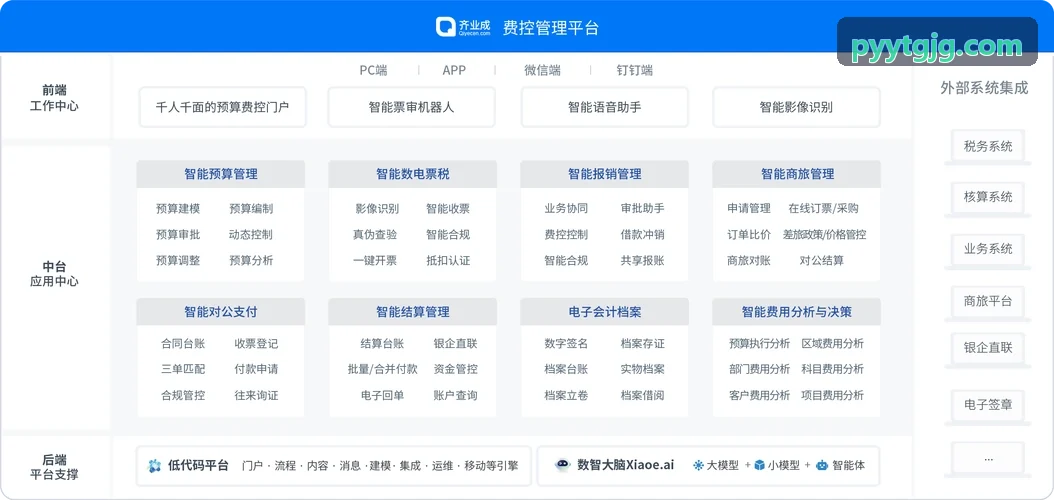Open the 智能票审机器人 card
Viewport: 1054px width, 500px height.
[411, 107]
